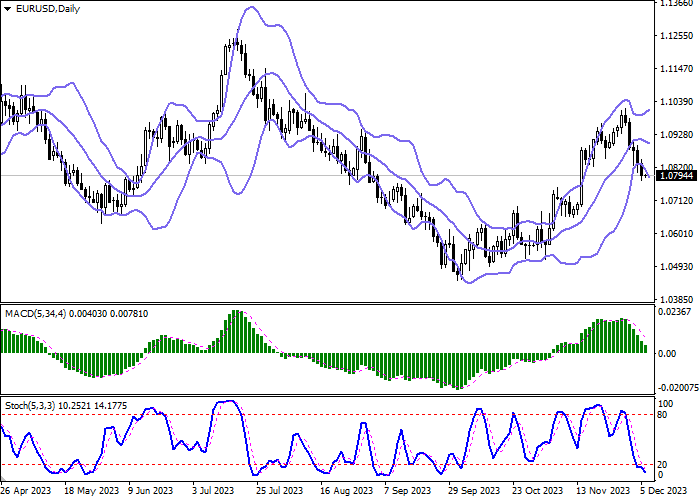Select Stochastic level 20 label
This screenshot has width=700, height=500.
click(663, 465)
